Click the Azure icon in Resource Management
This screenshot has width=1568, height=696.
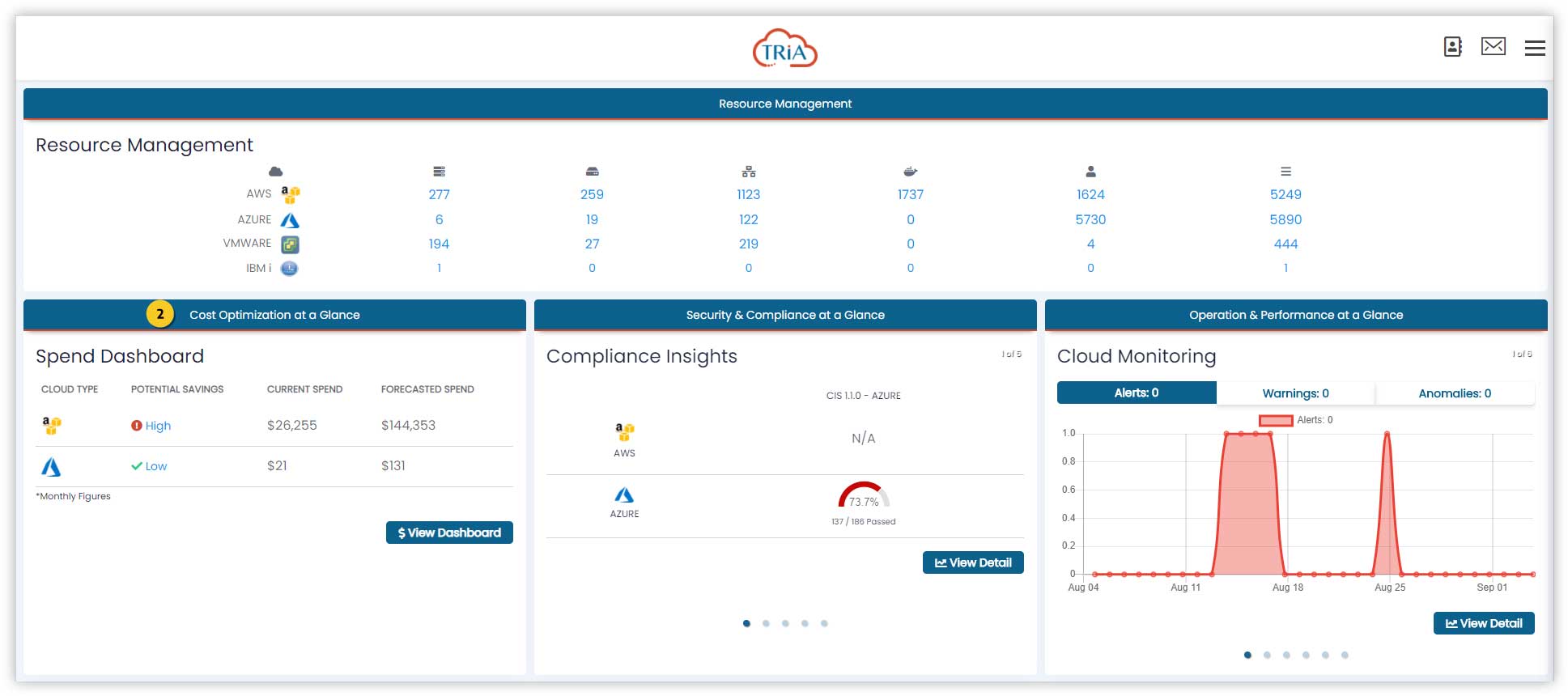point(290,220)
